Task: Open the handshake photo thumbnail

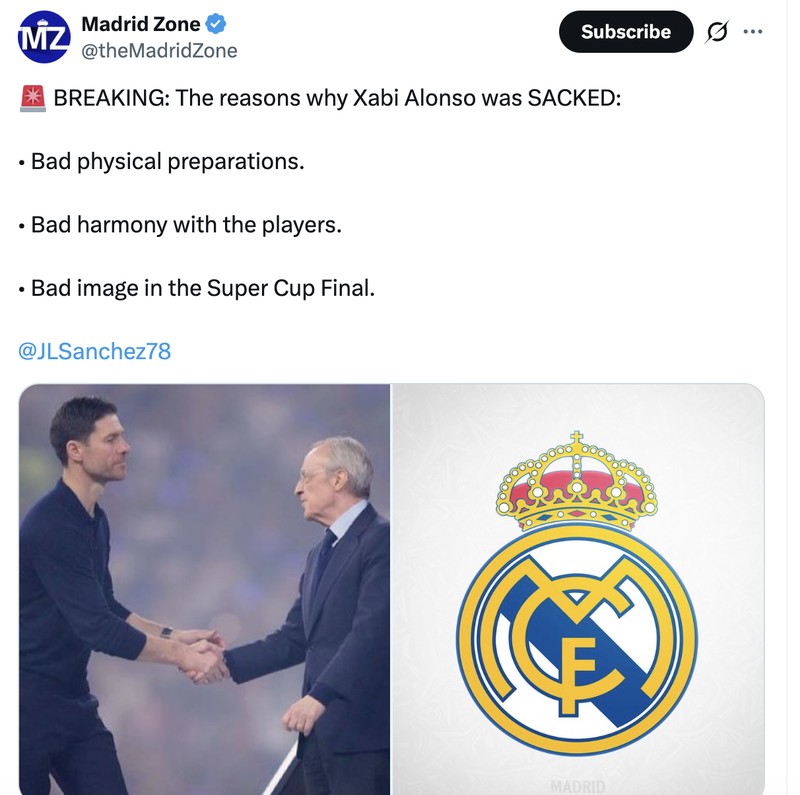Action: click(x=205, y=589)
